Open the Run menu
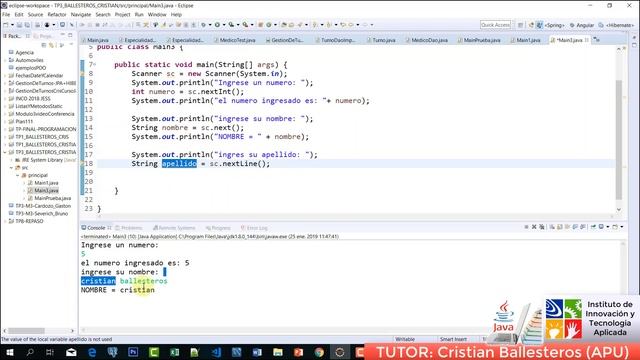 pyautogui.click(x=139, y=14)
